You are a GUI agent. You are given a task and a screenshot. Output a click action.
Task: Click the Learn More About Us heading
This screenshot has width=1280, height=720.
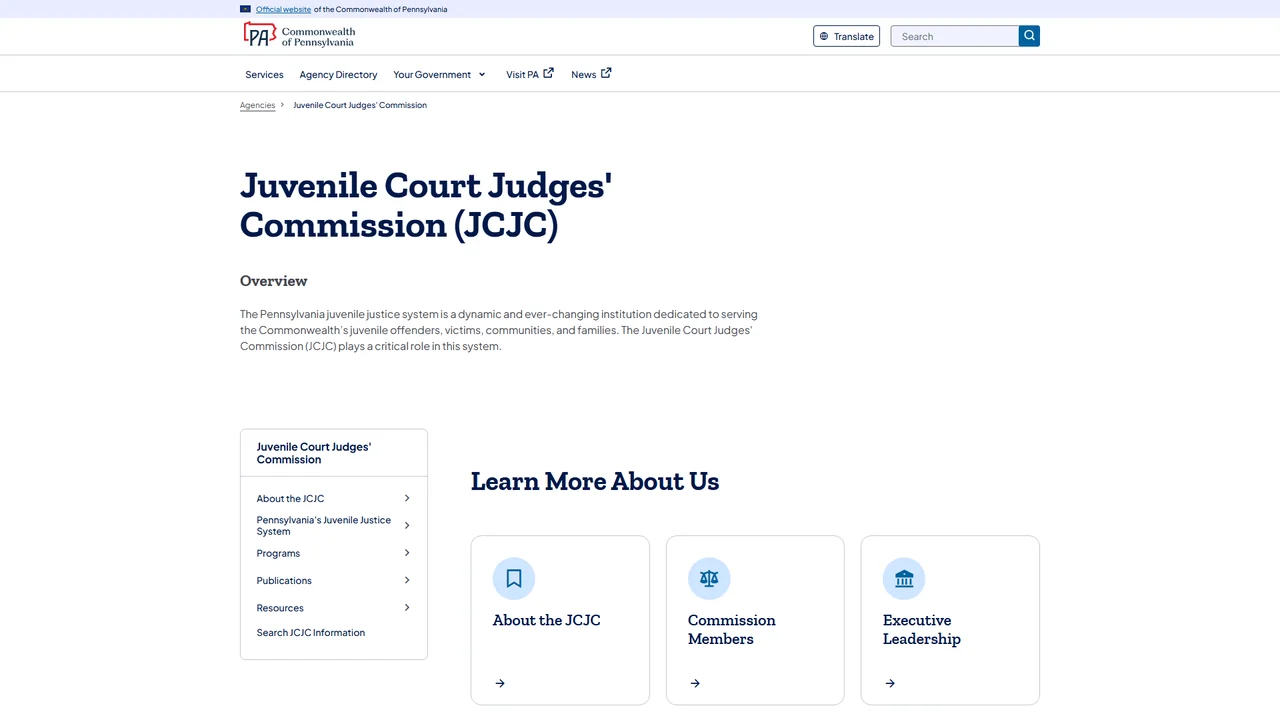coord(595,481)
